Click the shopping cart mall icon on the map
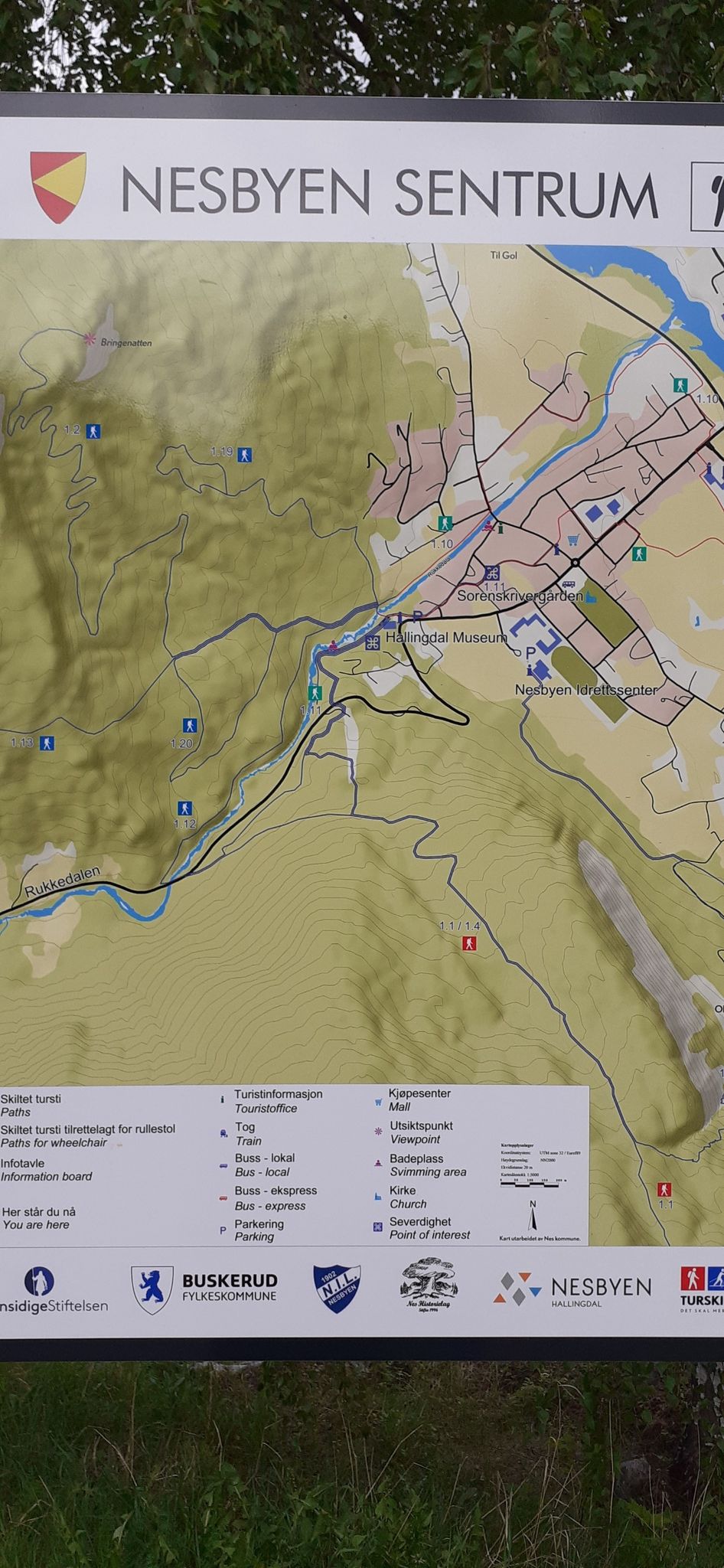The image size is (724, 1568). pyautogui.click(x=572, y=541)
